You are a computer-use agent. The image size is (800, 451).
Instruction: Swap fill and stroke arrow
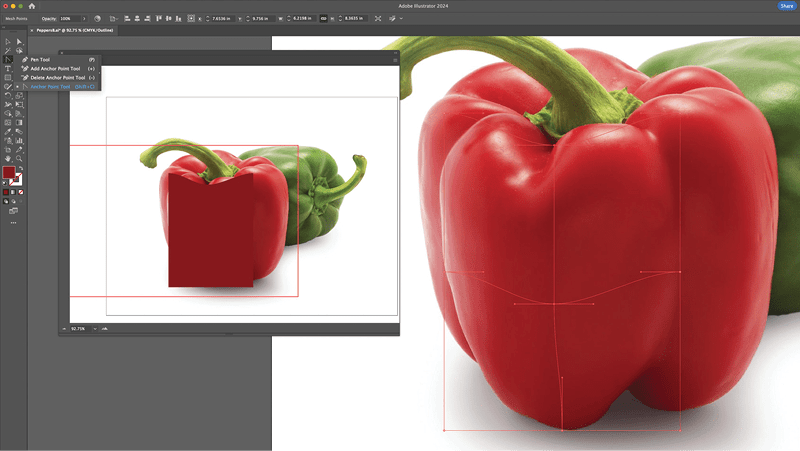tap(20, 168)
